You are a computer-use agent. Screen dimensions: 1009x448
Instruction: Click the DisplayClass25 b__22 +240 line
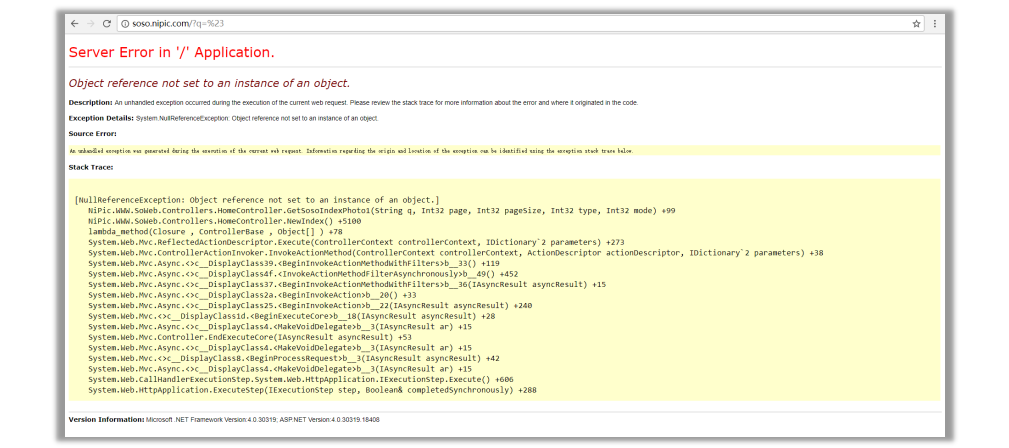[x=308, y=305]
